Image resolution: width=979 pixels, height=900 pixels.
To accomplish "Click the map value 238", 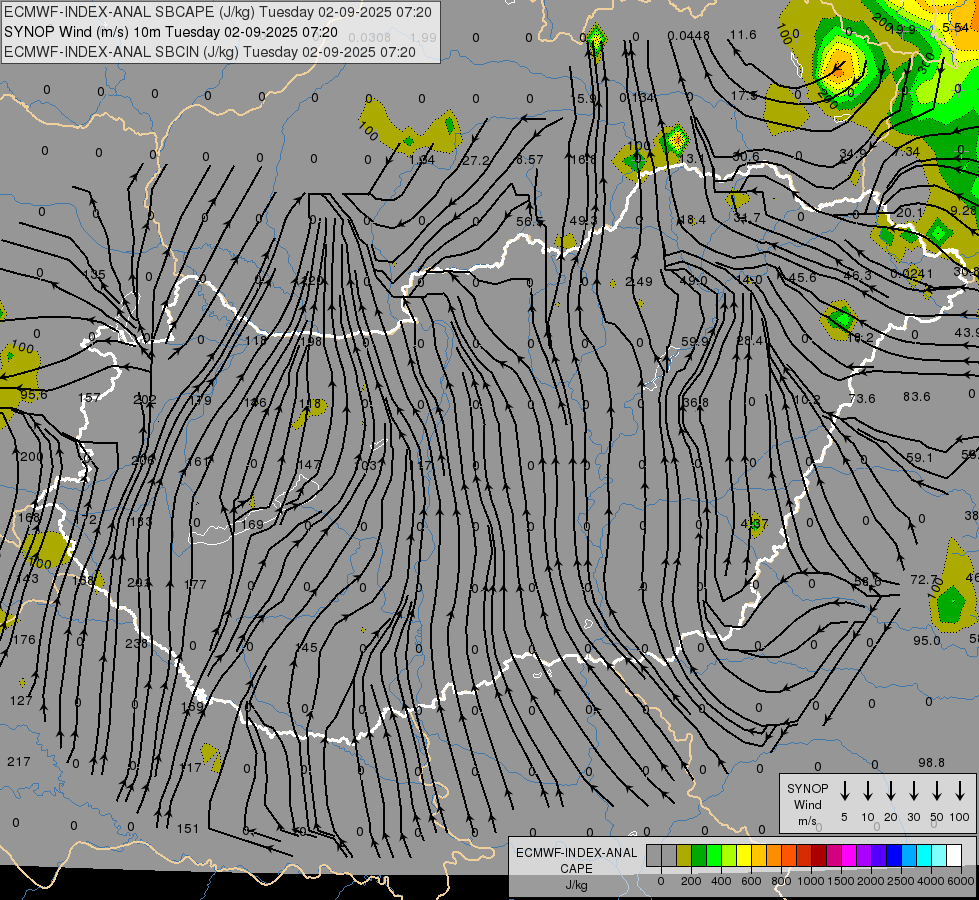I will [136, 643].
